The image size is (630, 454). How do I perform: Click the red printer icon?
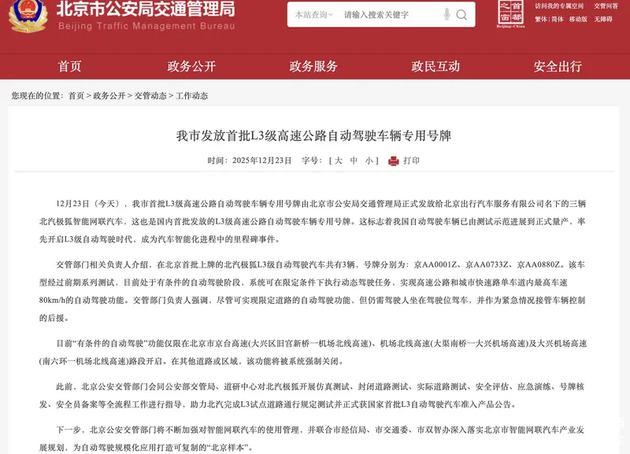[393, 160]
